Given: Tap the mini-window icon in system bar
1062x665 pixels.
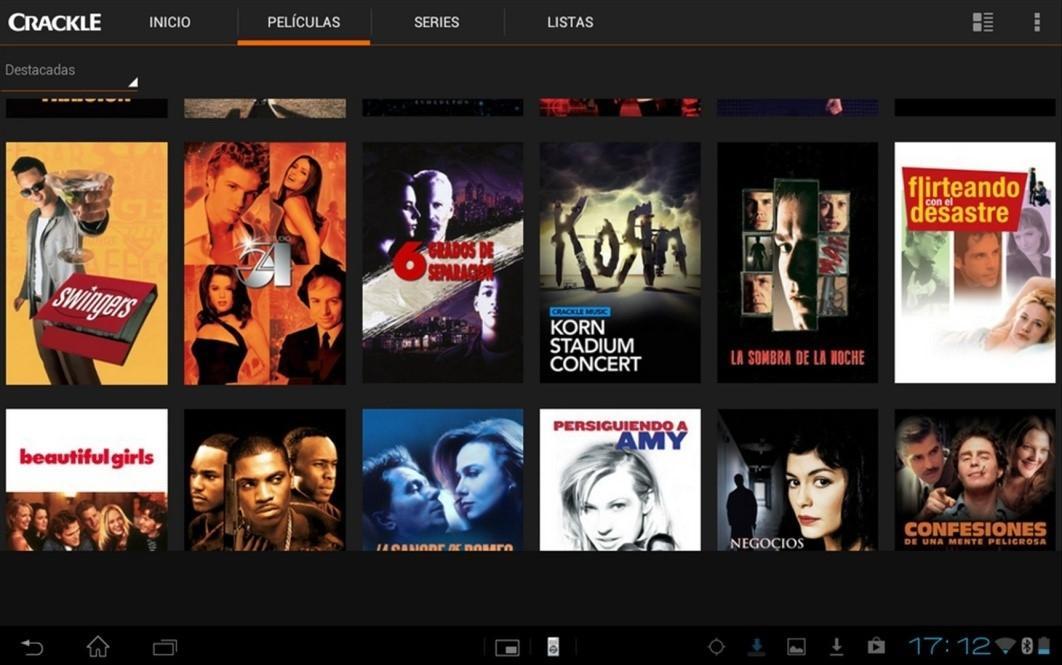Looking at the screenshot, I should [507, 648].
